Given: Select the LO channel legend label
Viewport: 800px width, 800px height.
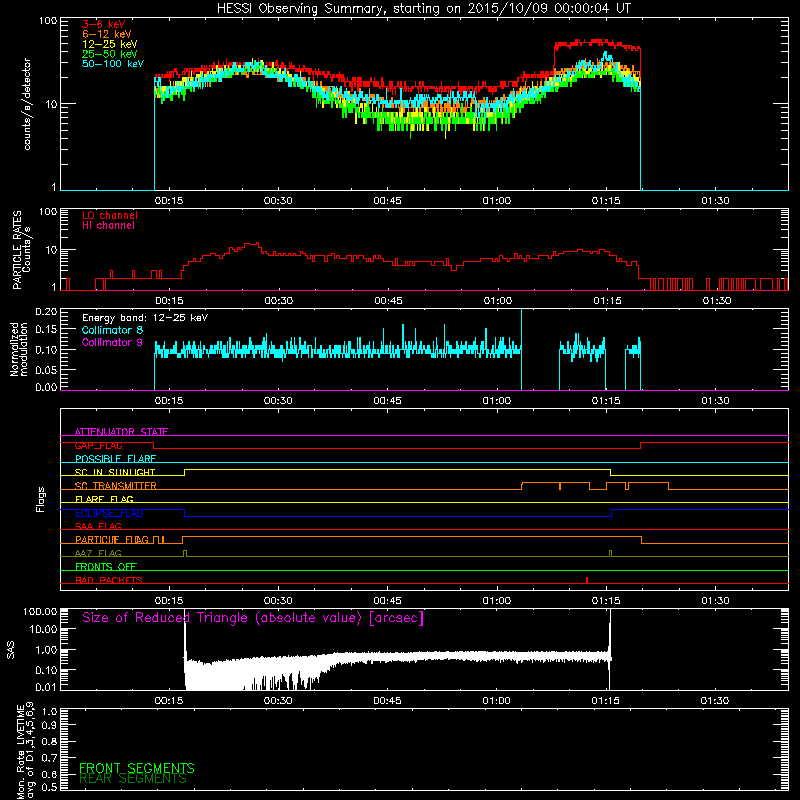Looking at the screenshot, I should pyautogui.click(x=110, y=215).
